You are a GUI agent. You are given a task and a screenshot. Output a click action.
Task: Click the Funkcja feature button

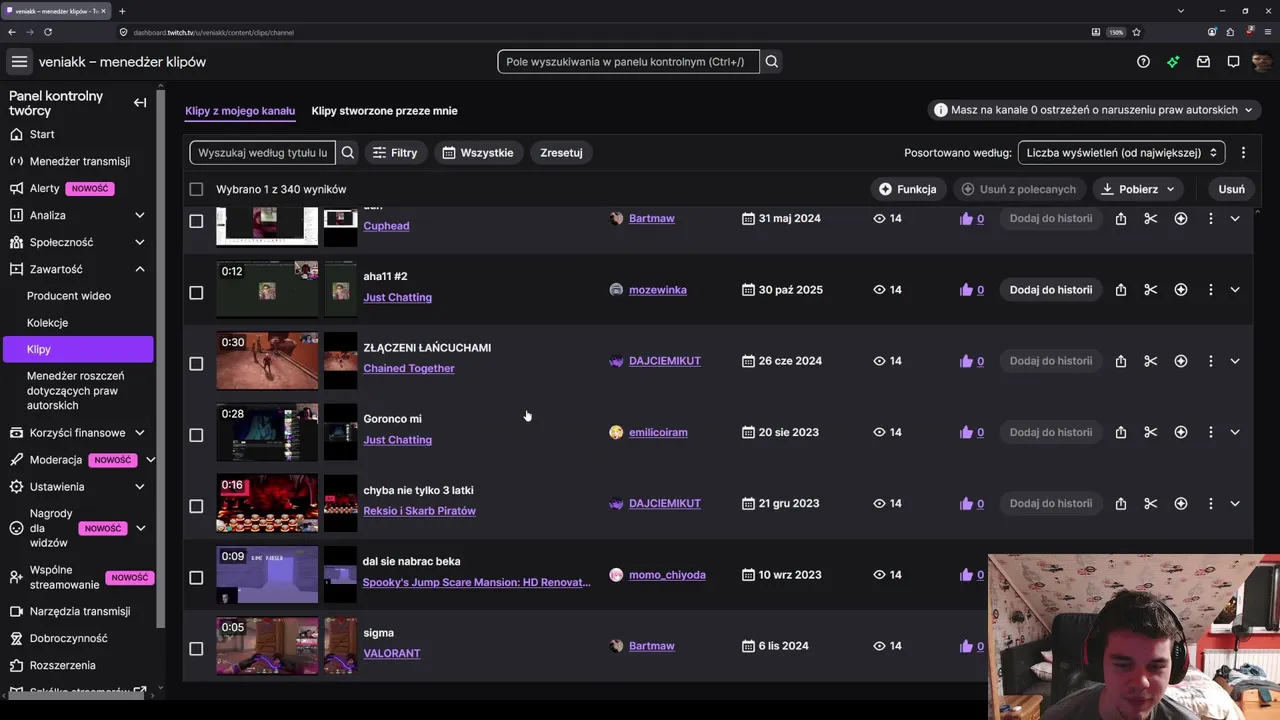point(908,189)
